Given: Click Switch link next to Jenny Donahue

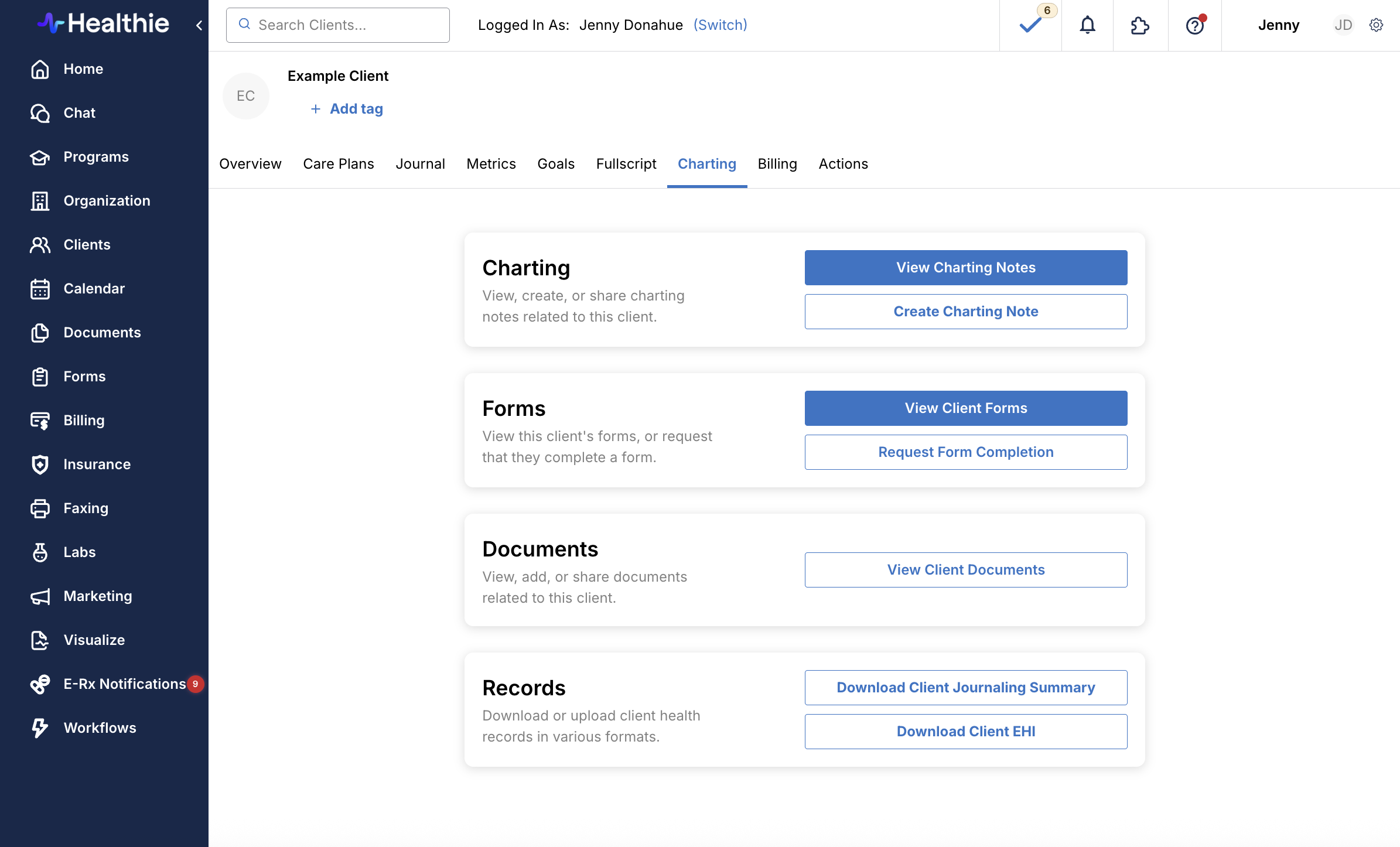Looking at the screenshot, I should click(x=720, y=25).
